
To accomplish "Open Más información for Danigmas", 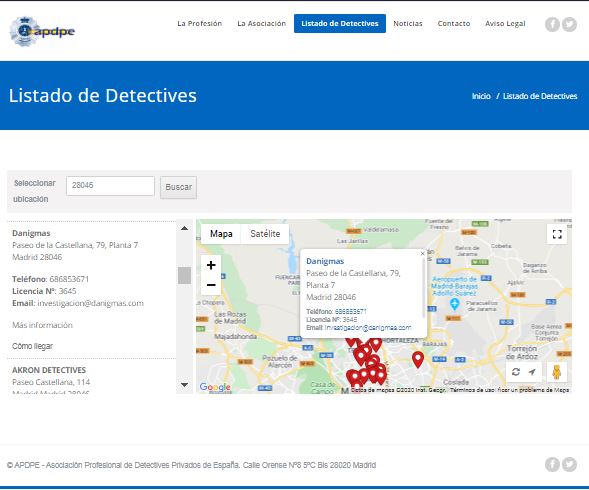I will pyautogui.click(x=42, y=325).
